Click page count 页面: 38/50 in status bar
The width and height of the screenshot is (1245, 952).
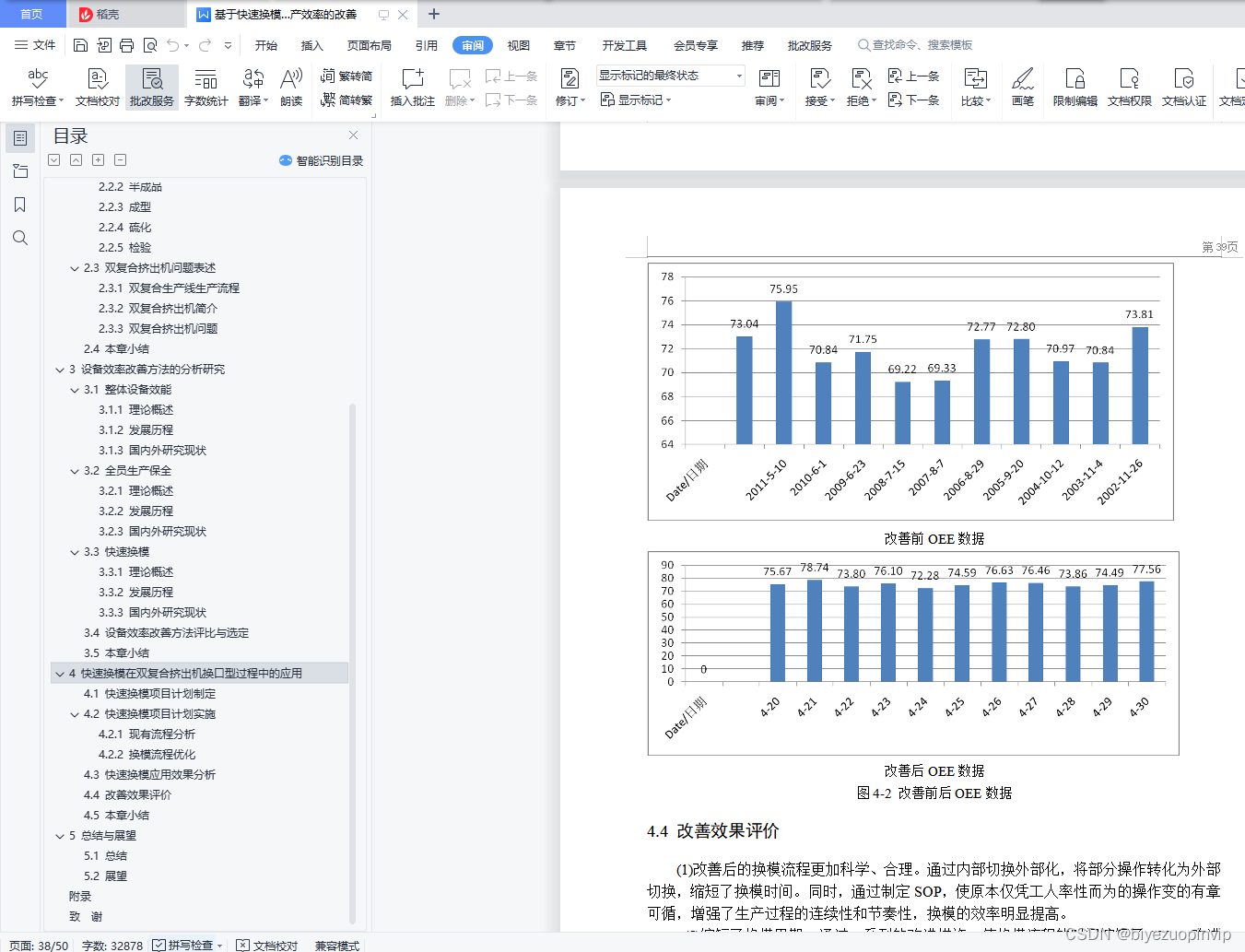(38, 945)
